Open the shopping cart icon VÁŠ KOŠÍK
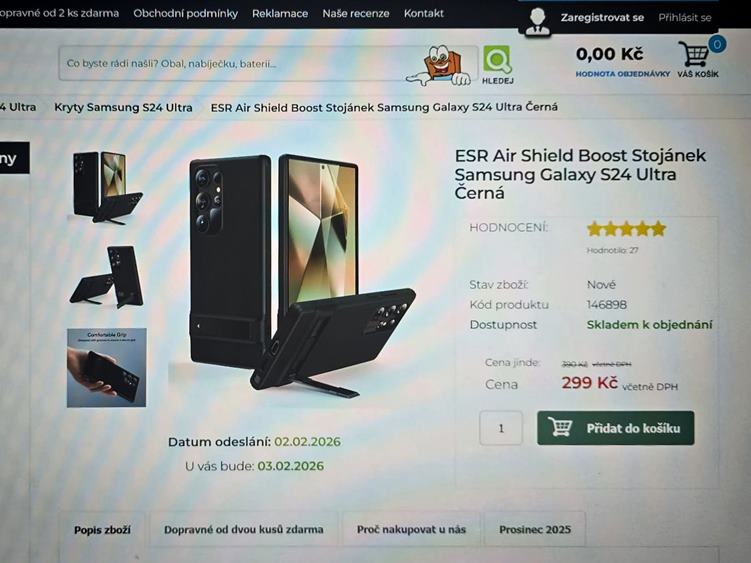Image resolution: width=751 pixels, height=563 pixels. pyautogui.click(x=693, y=54)
